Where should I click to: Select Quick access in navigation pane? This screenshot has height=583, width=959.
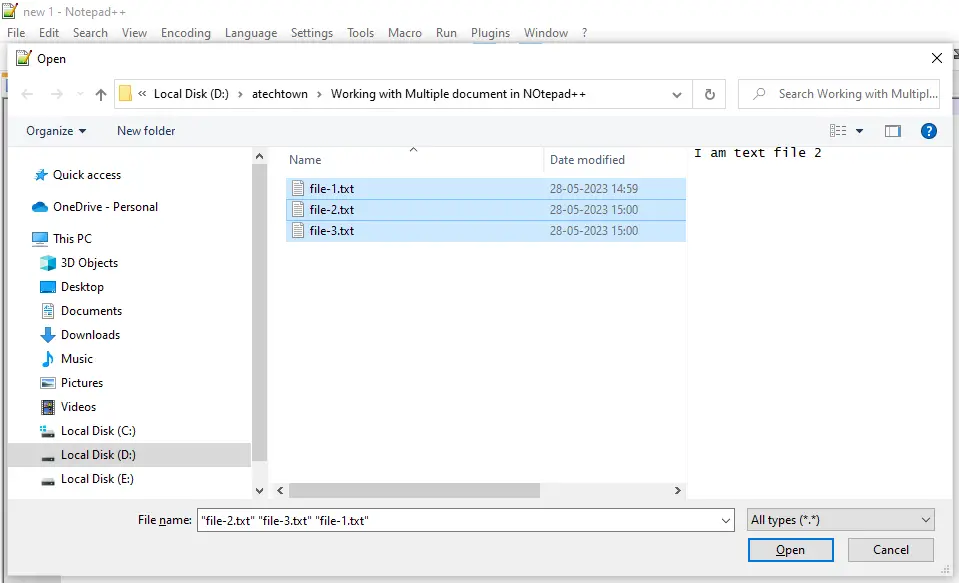tap(87, 175)
